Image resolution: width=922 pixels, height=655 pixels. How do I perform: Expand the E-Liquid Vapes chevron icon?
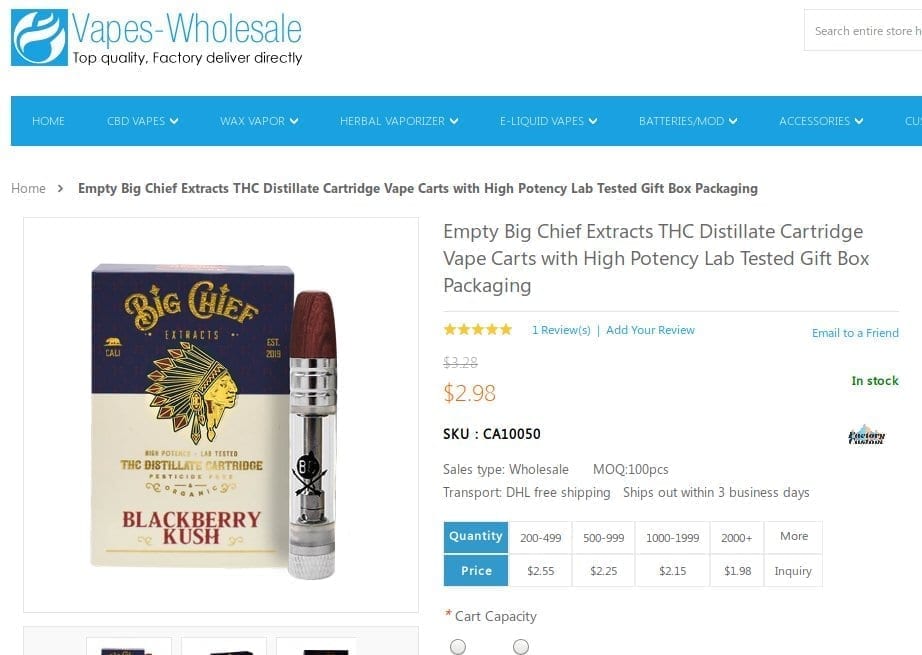coord(593,121)
